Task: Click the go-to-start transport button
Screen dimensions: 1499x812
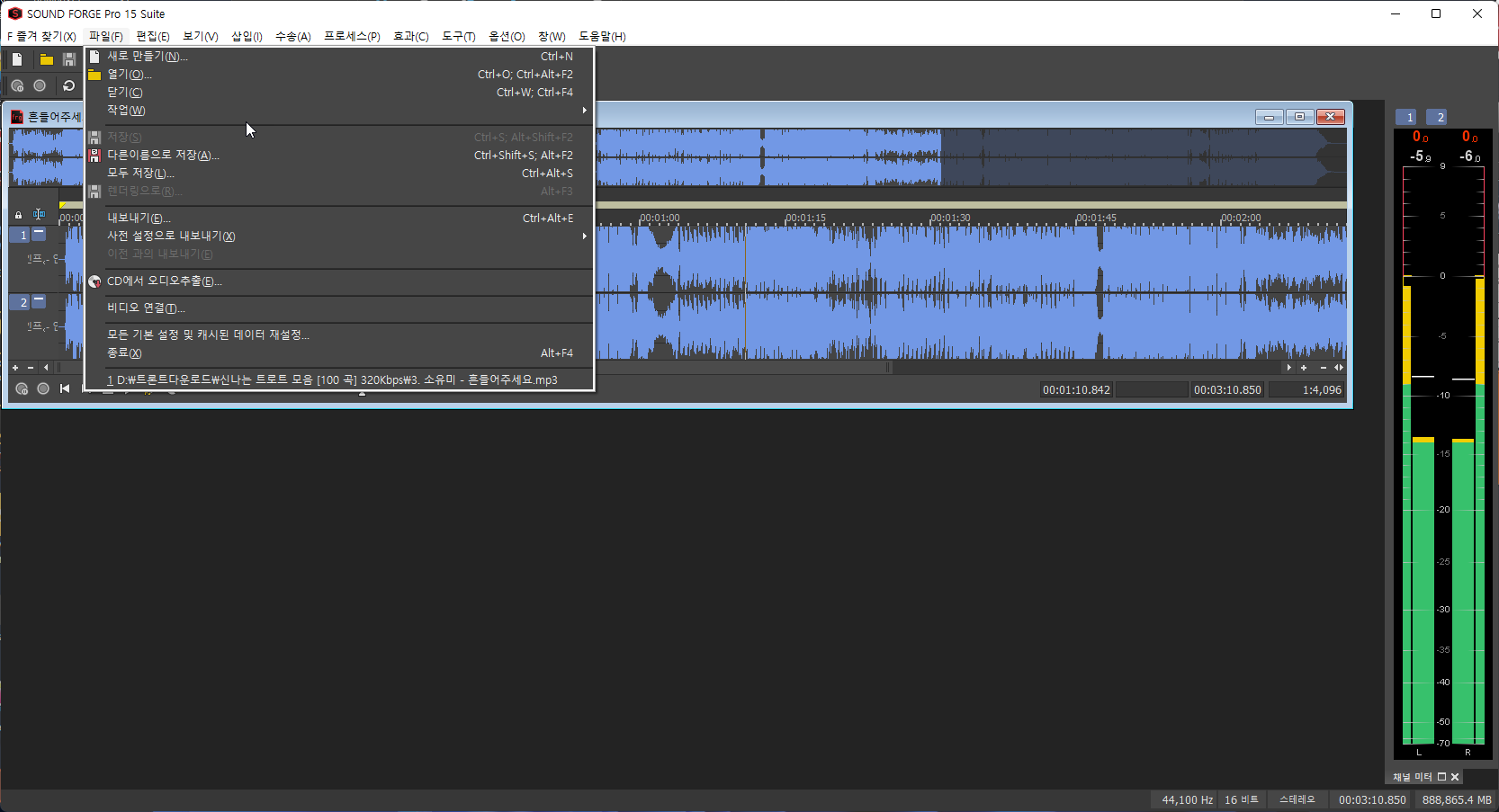Action: click(65, 388)
